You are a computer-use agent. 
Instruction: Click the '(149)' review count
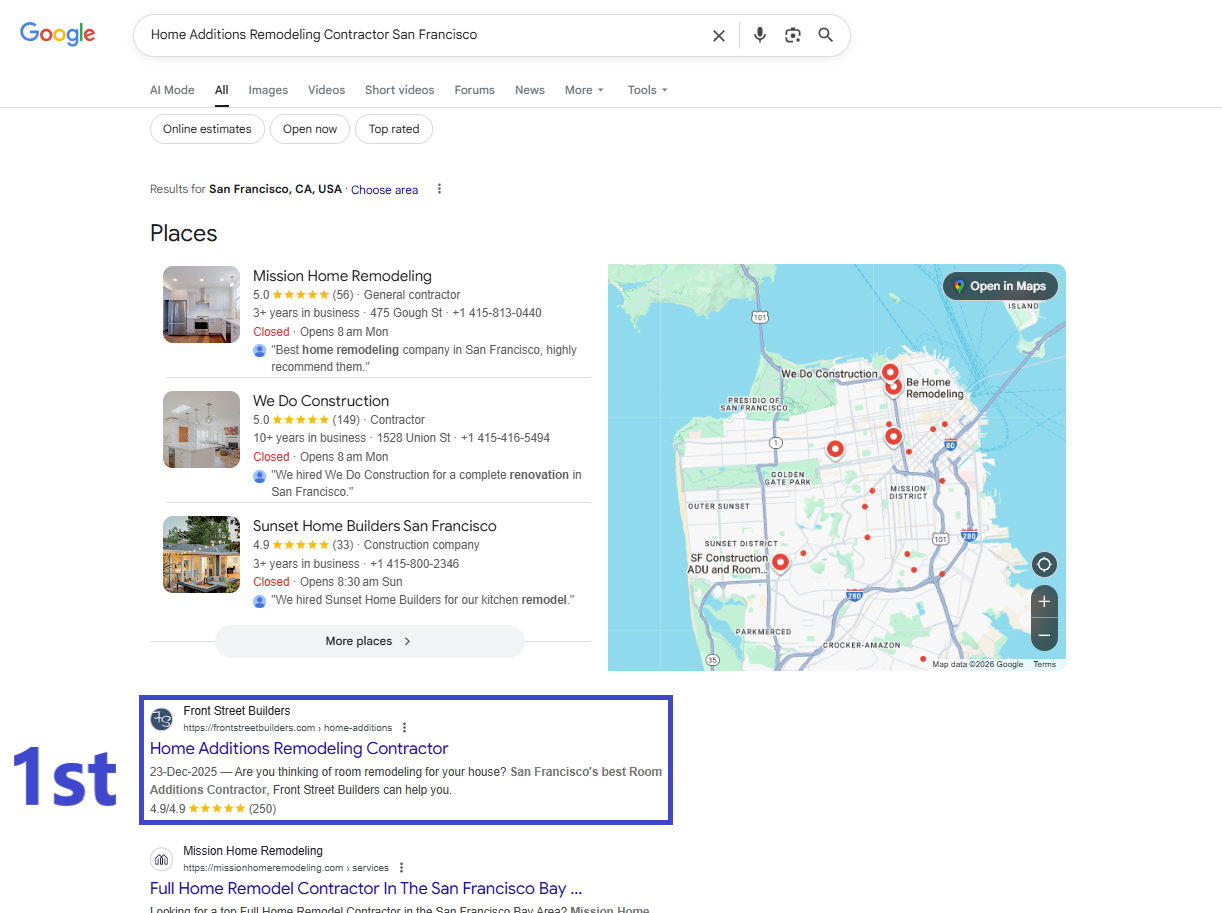346,420
